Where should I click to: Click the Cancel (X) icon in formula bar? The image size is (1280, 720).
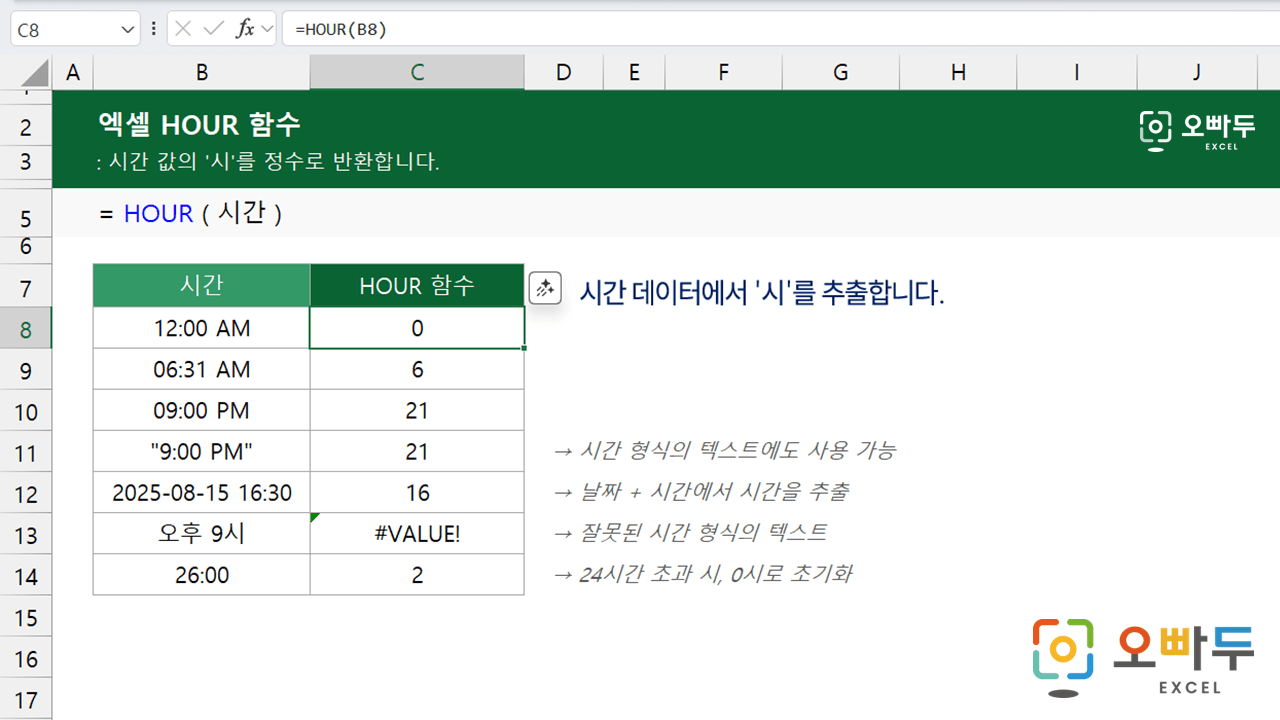click(x=183, y=29)
